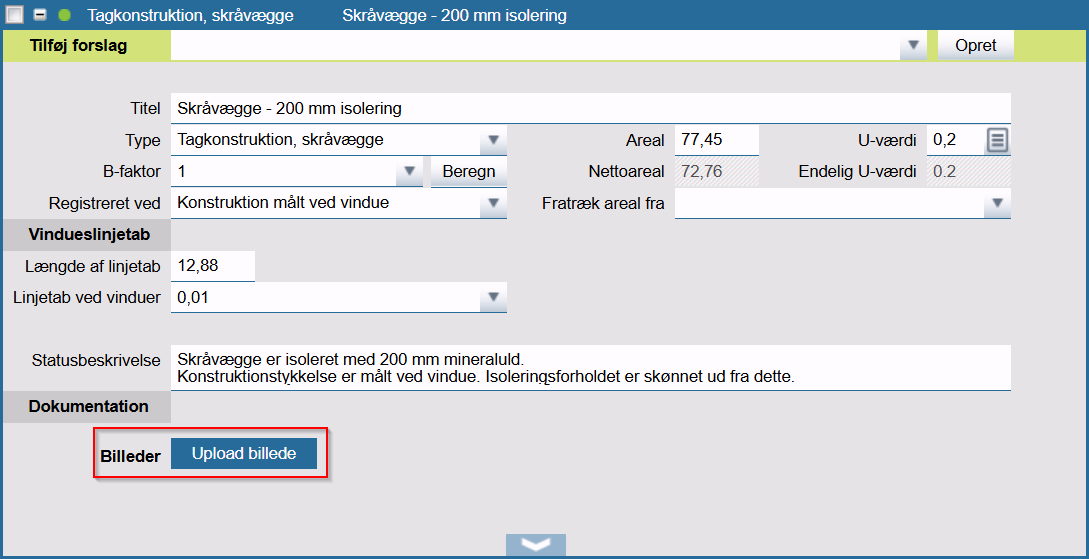Open the Tilføj forslag dropdown
The width and height of the screenshot is (1089, 559).
click(912, 46)
